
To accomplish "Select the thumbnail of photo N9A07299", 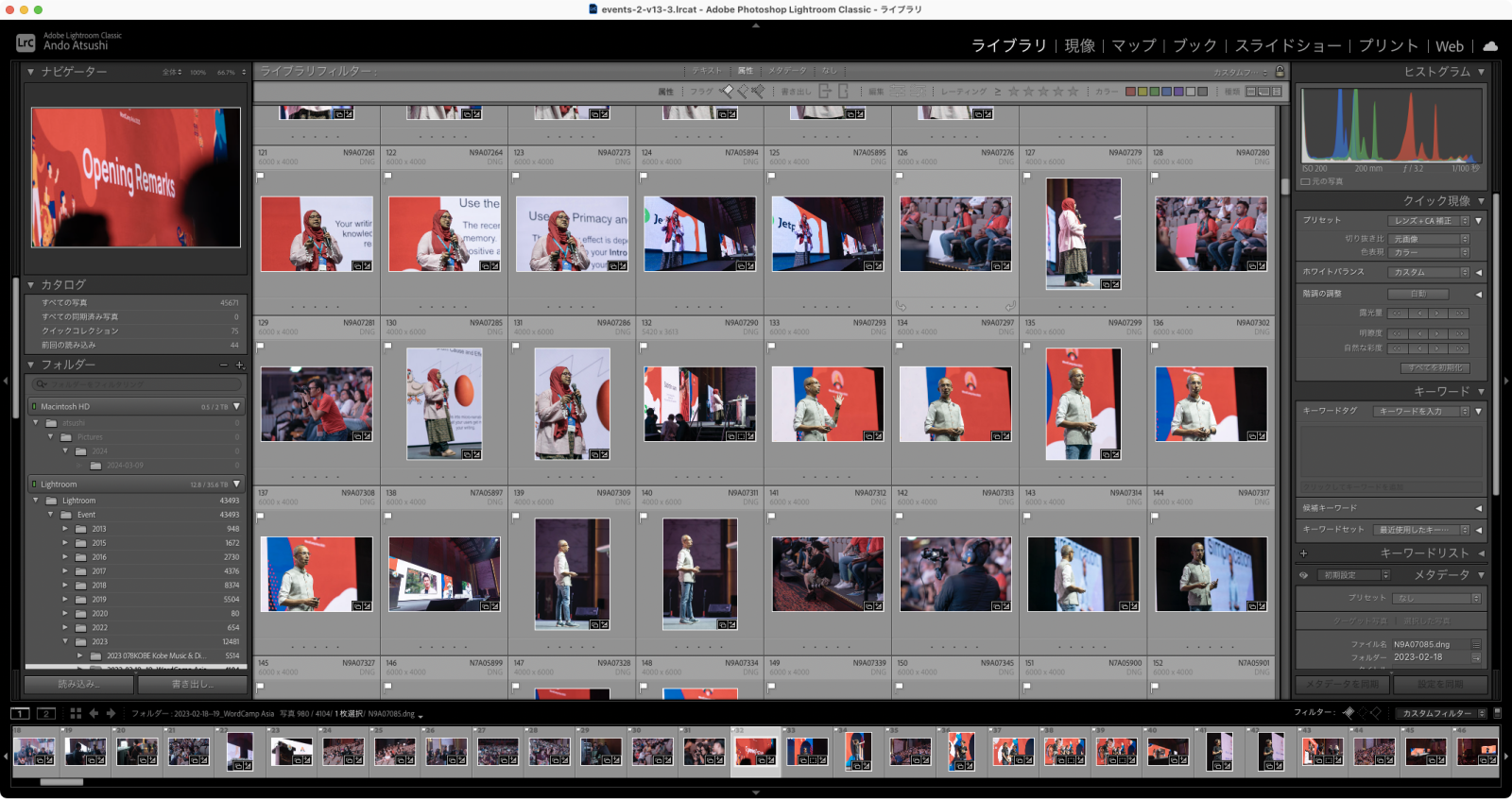I will 1083,404.
